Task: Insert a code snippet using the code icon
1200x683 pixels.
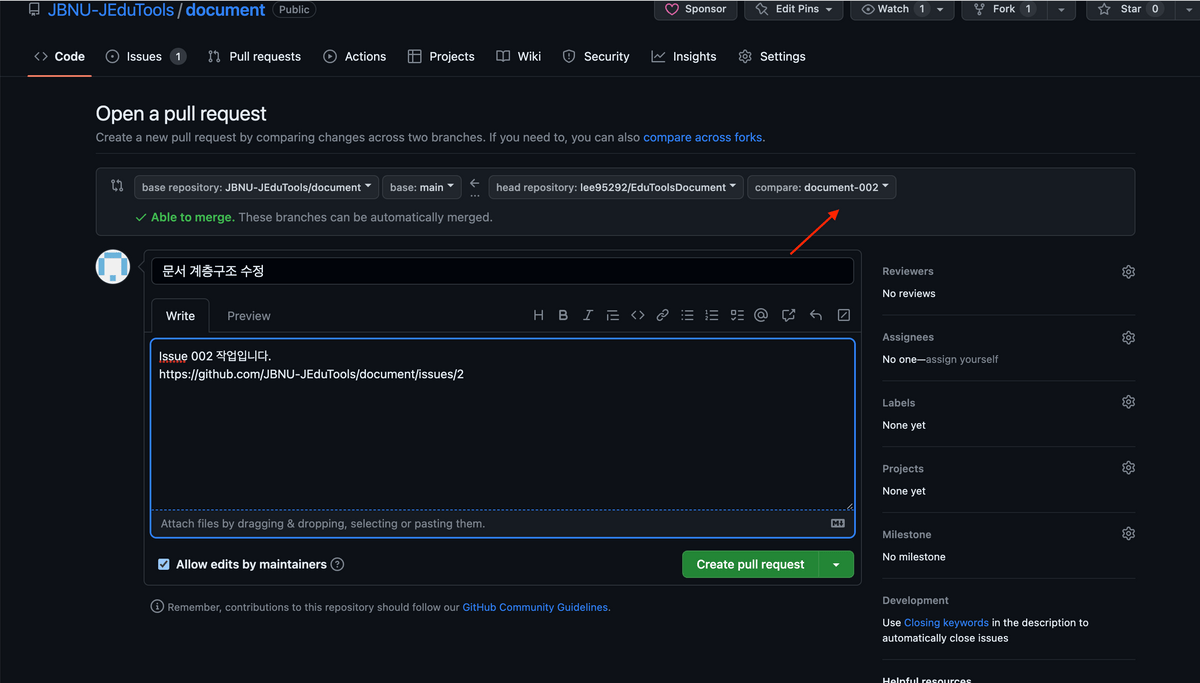Action: 638,315
